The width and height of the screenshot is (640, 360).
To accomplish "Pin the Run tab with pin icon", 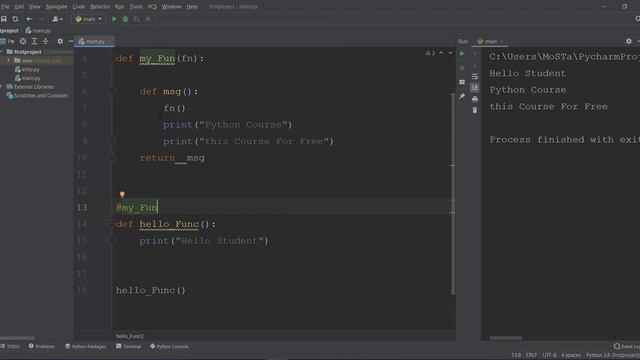I will coord(462,96).
